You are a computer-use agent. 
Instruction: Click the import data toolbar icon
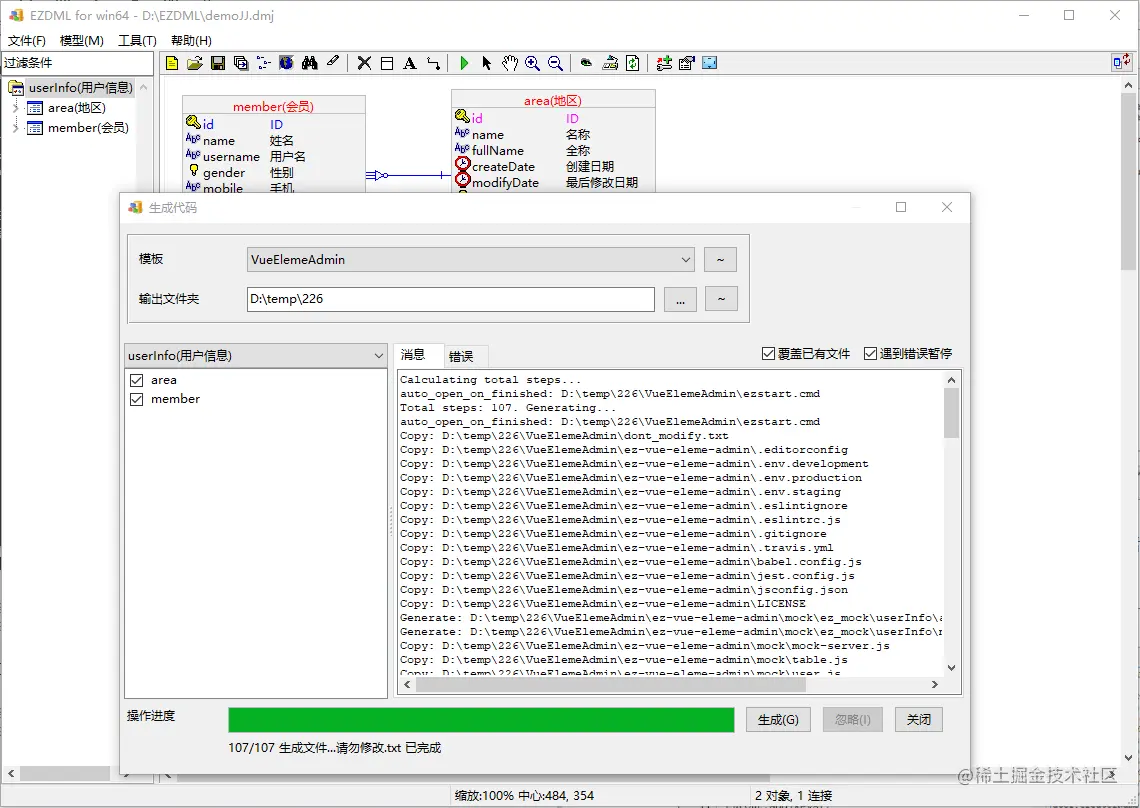point(610,63)
